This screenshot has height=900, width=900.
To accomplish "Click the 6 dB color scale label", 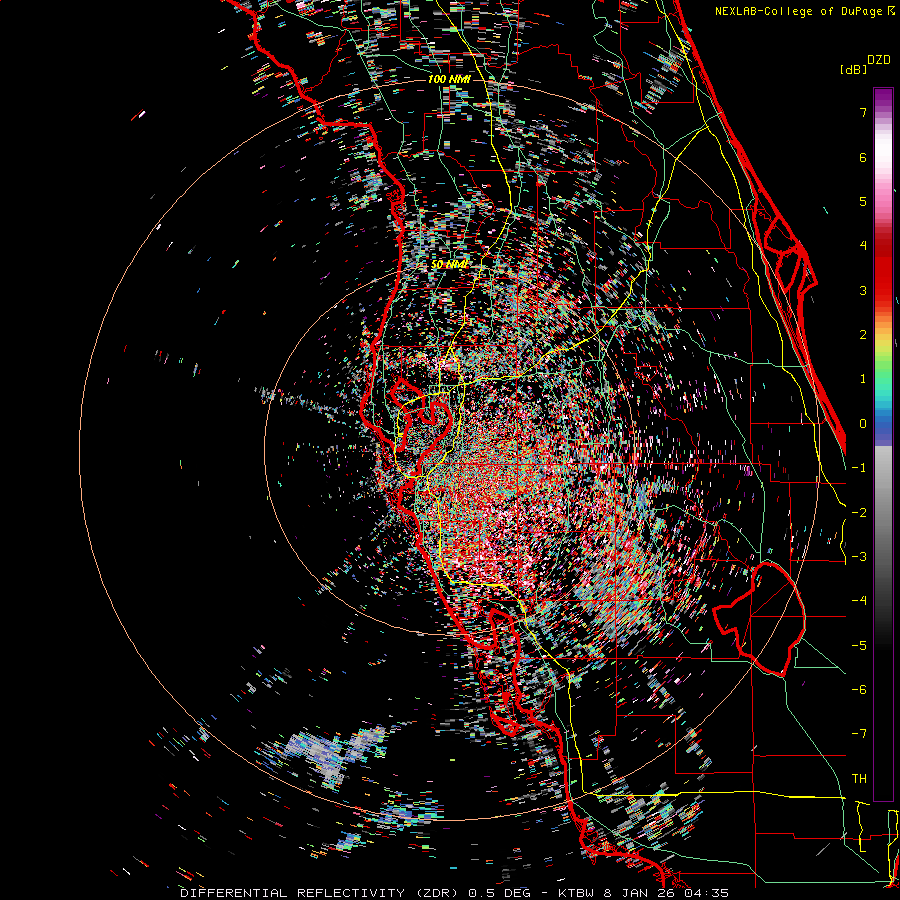I will 863,157.
